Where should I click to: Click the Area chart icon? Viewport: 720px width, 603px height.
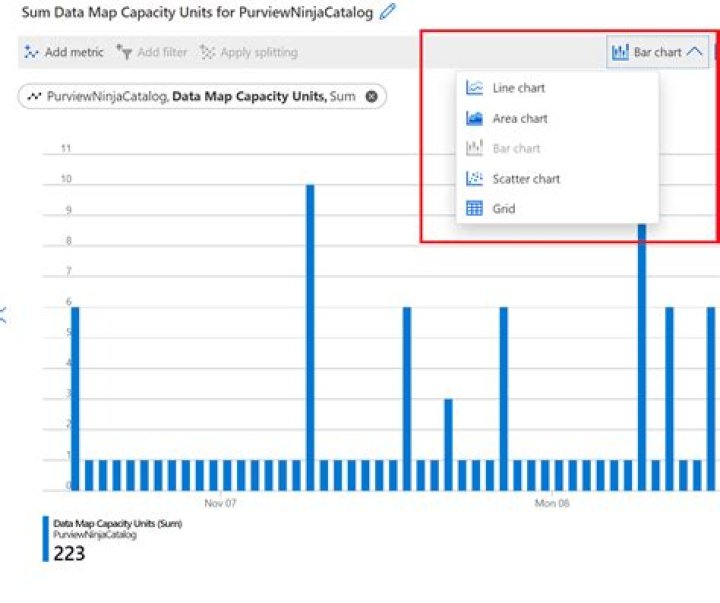coord(474,118)
